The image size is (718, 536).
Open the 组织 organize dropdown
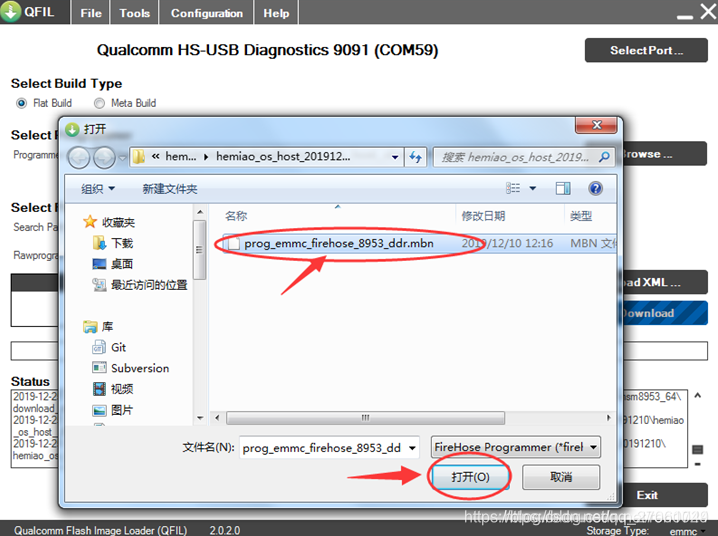pyautogui.click(x=98, y=189)
